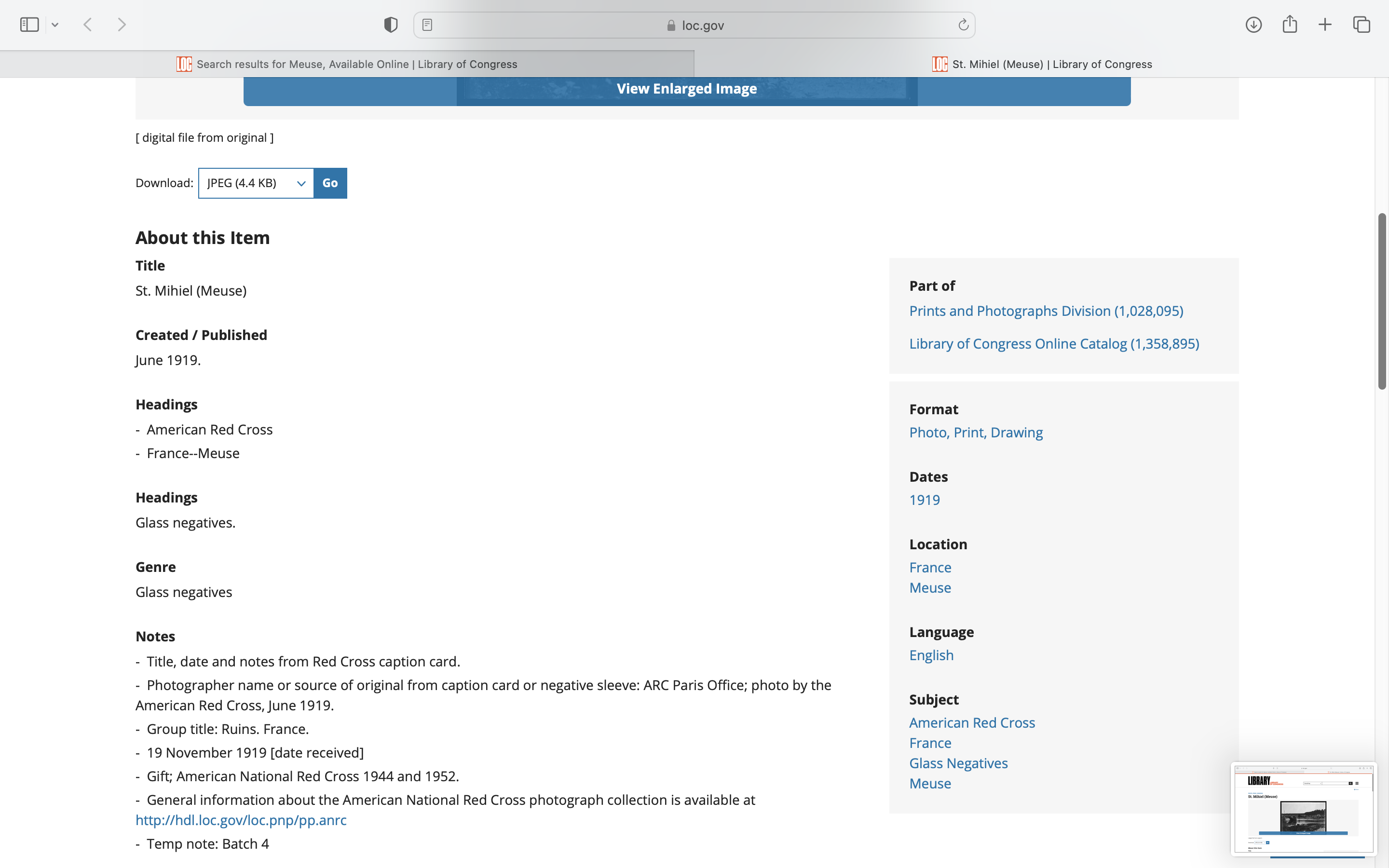
Task: Click the back navigation arrow
Action: [x=88, y=25]
